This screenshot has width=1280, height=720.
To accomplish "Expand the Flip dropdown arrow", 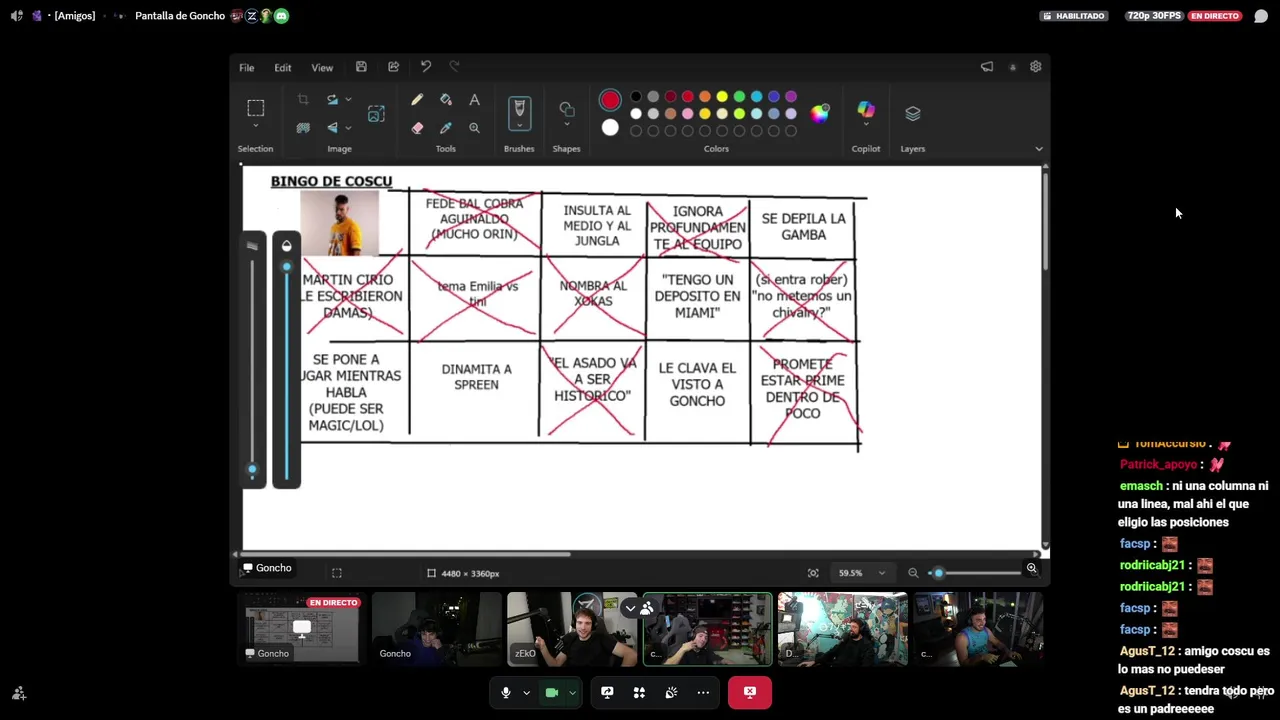I will (x=348, y=127).
